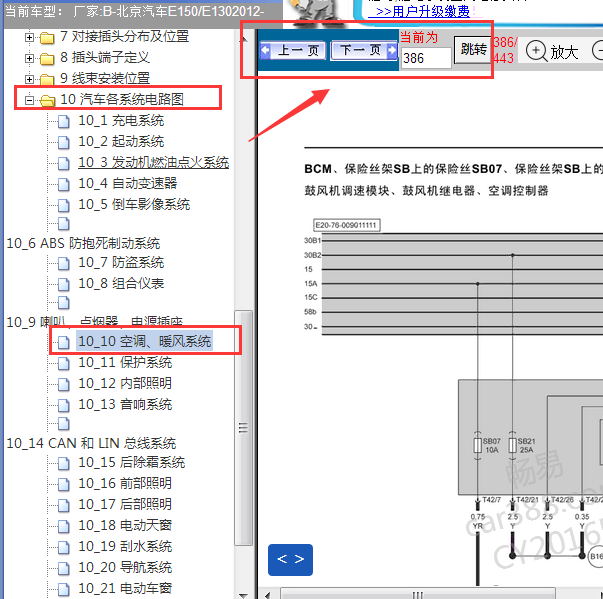
Task: Click the T42/7 connector pin label
Action: [x=491, y=499]
